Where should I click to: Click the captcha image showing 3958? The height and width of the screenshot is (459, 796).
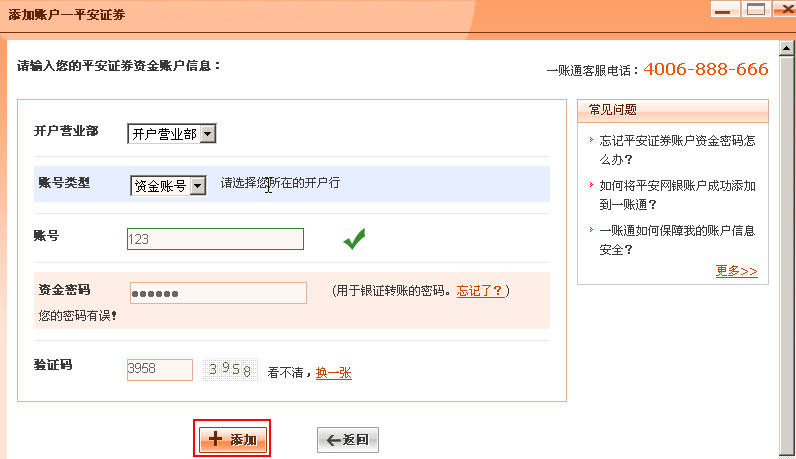[x=231, y=370]
